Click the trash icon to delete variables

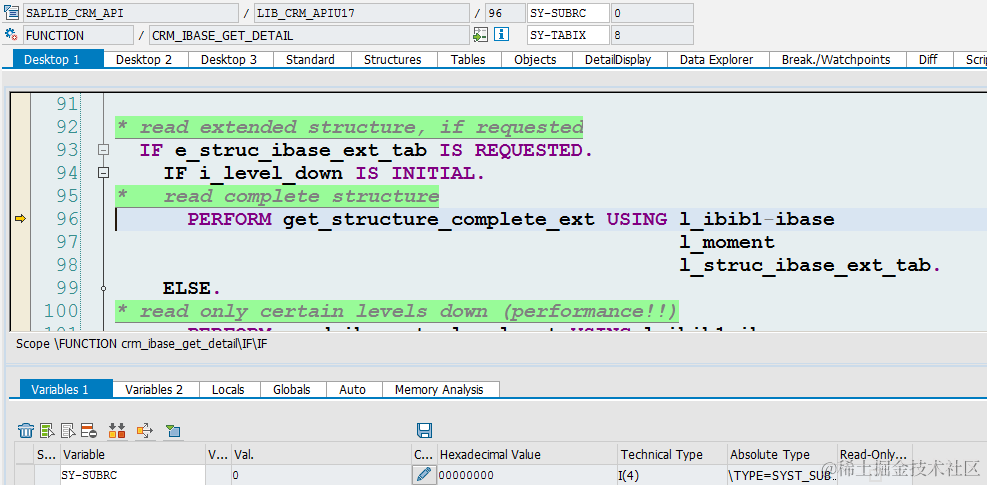(26, 431)
